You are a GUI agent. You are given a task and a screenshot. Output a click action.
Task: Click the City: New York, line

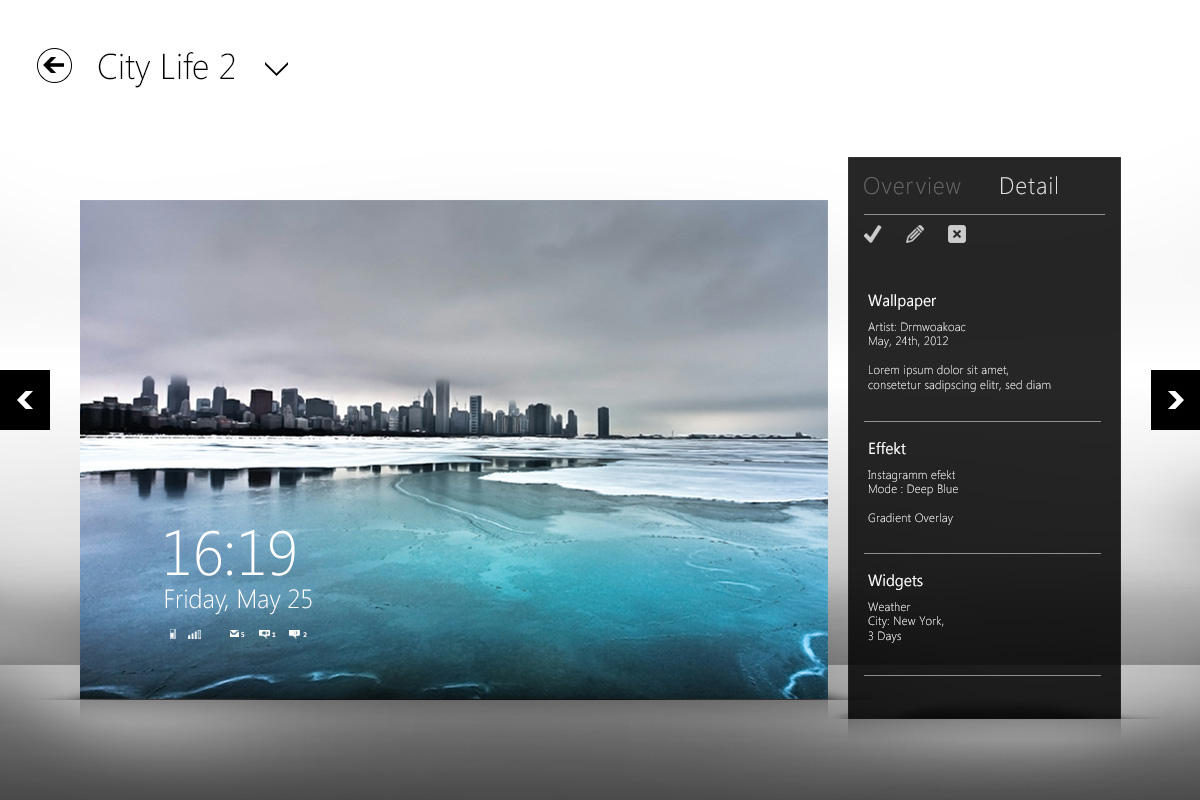pyautogui.click(x=906, y=621)
